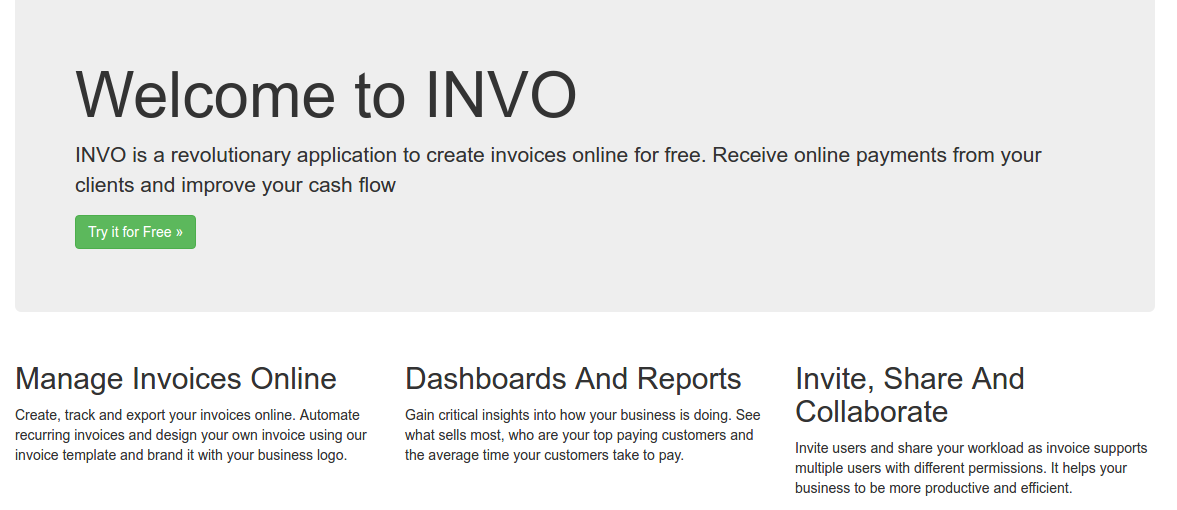Image resolution: width=1177 pixels, height=510 pixels.
Task: Click the word "Reports" in the Dashboards heading
Action: (x=689, y=379)
